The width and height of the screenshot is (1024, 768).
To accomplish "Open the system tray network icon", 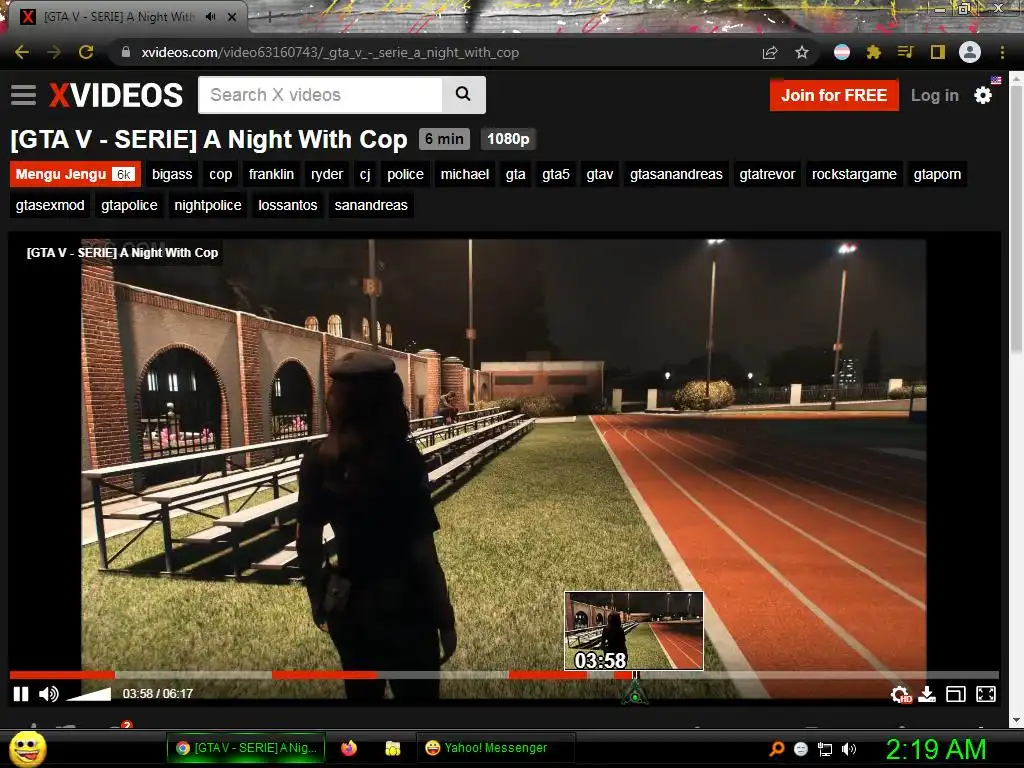I will point(825,749).
